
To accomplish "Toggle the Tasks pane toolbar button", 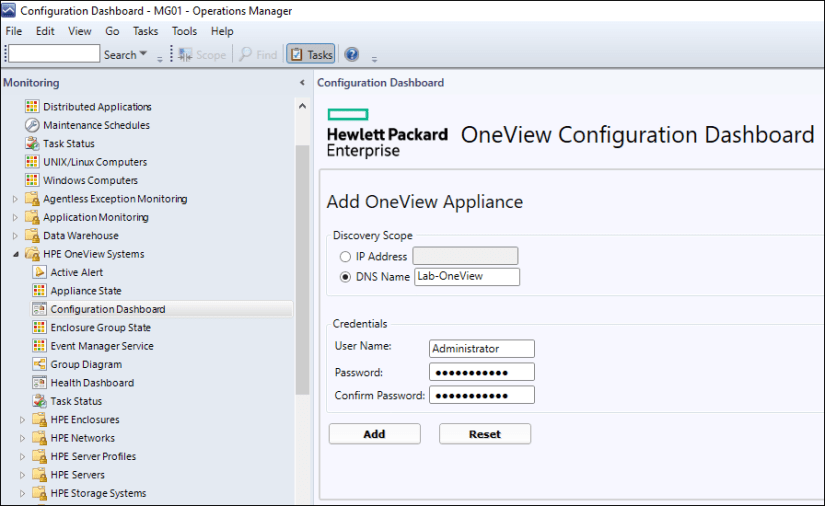I will tap(310, 54).
